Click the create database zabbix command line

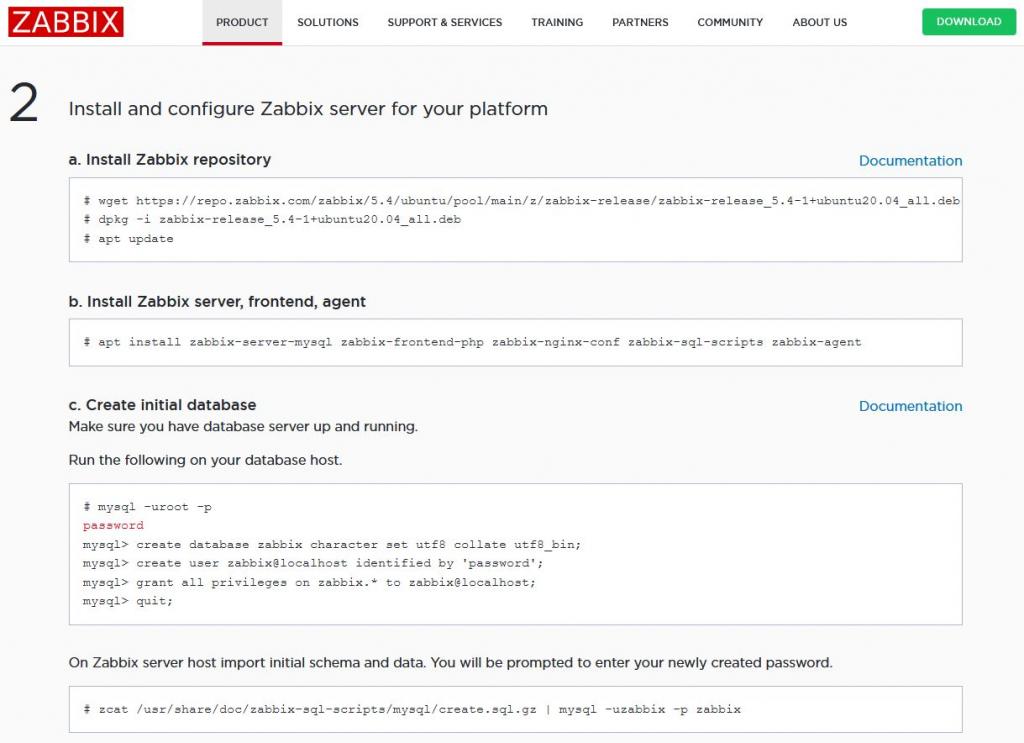pos(332,545)
